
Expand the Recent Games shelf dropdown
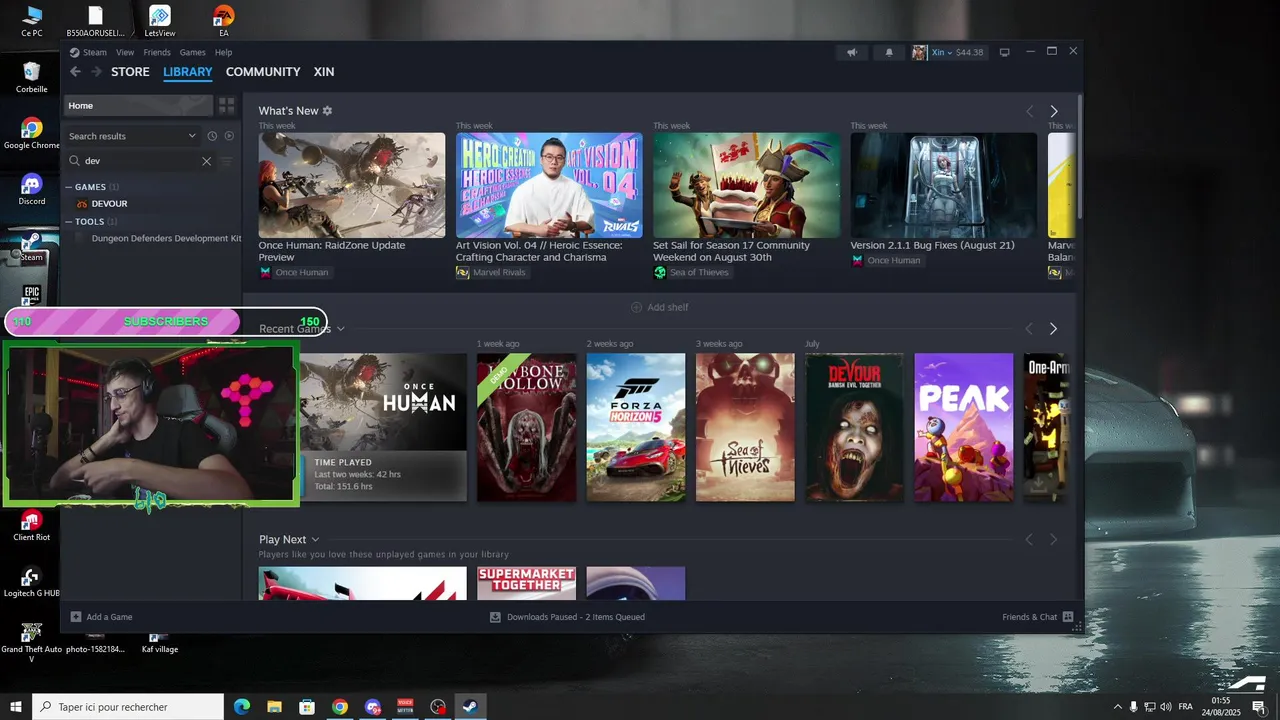pyautogui.click(x=340, y=328)
